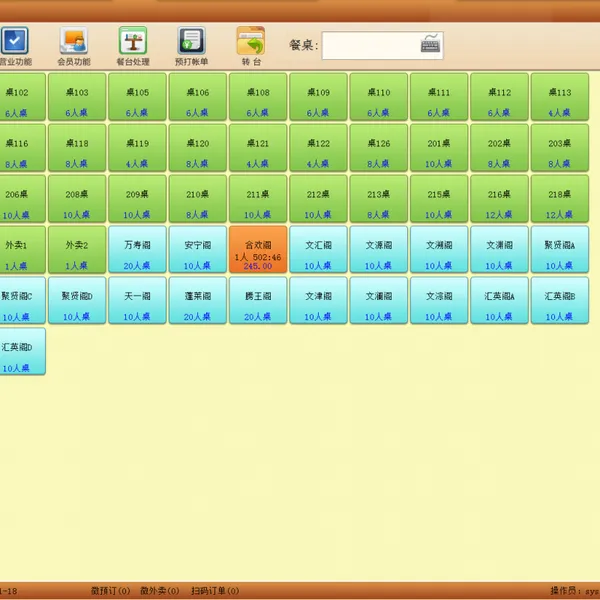Viewport: 600px width, 600px height.
Task: Choose the 203桌 table tile
Action: coord(560,148)
